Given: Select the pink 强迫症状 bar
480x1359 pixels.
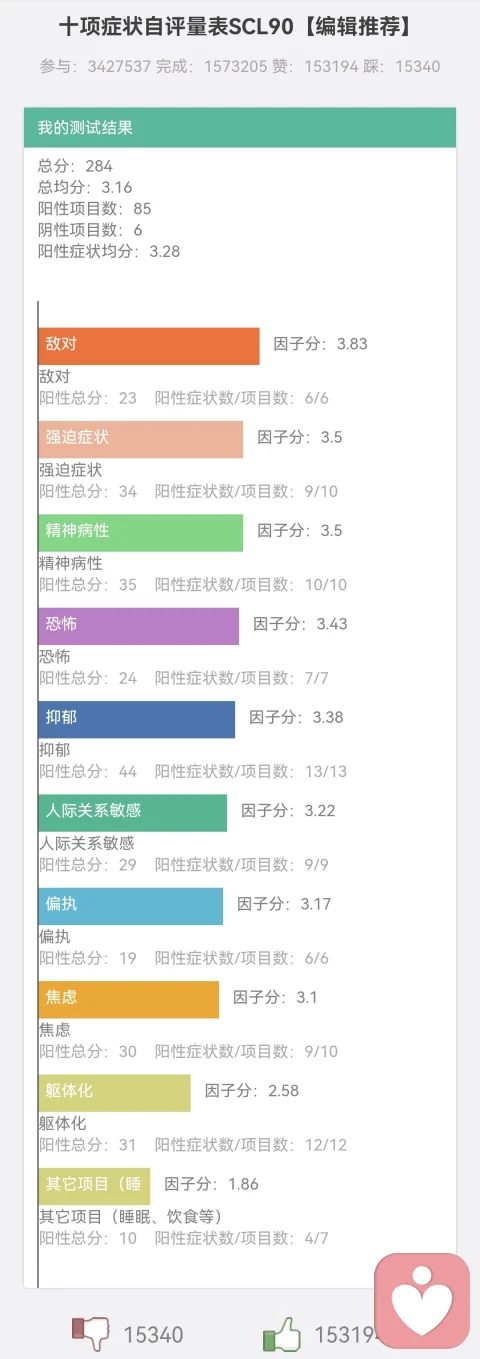Looking at the screenshot, I should click(x=141, y=440).
